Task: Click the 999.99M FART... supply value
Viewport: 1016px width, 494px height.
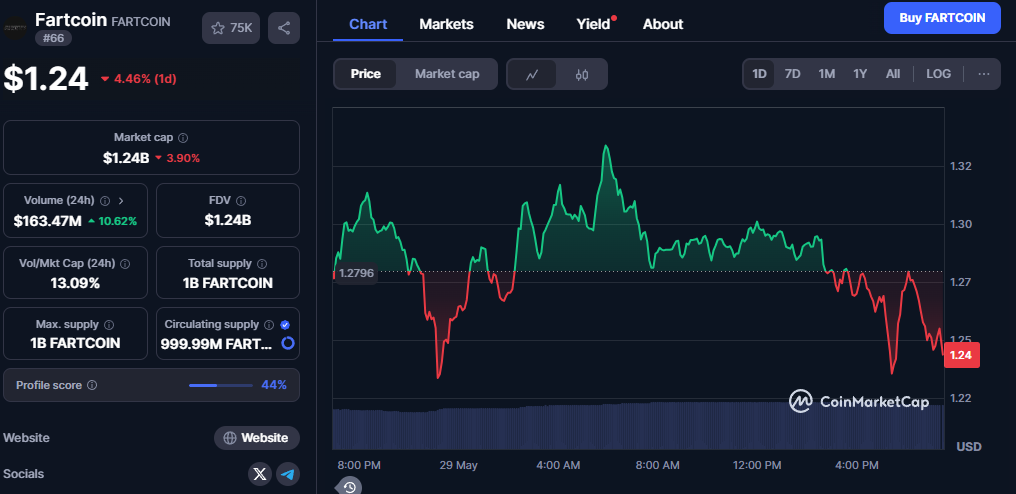Action: [x=216, y=344]
